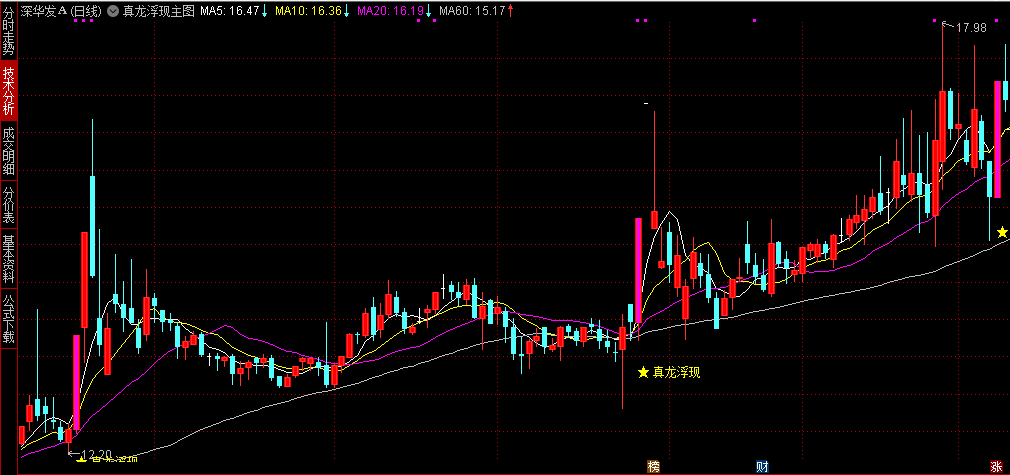The width and height of the screenshot is (1010, 475).
Task: Show the 分价表 sidebar tab
Action: coord(9,206)
